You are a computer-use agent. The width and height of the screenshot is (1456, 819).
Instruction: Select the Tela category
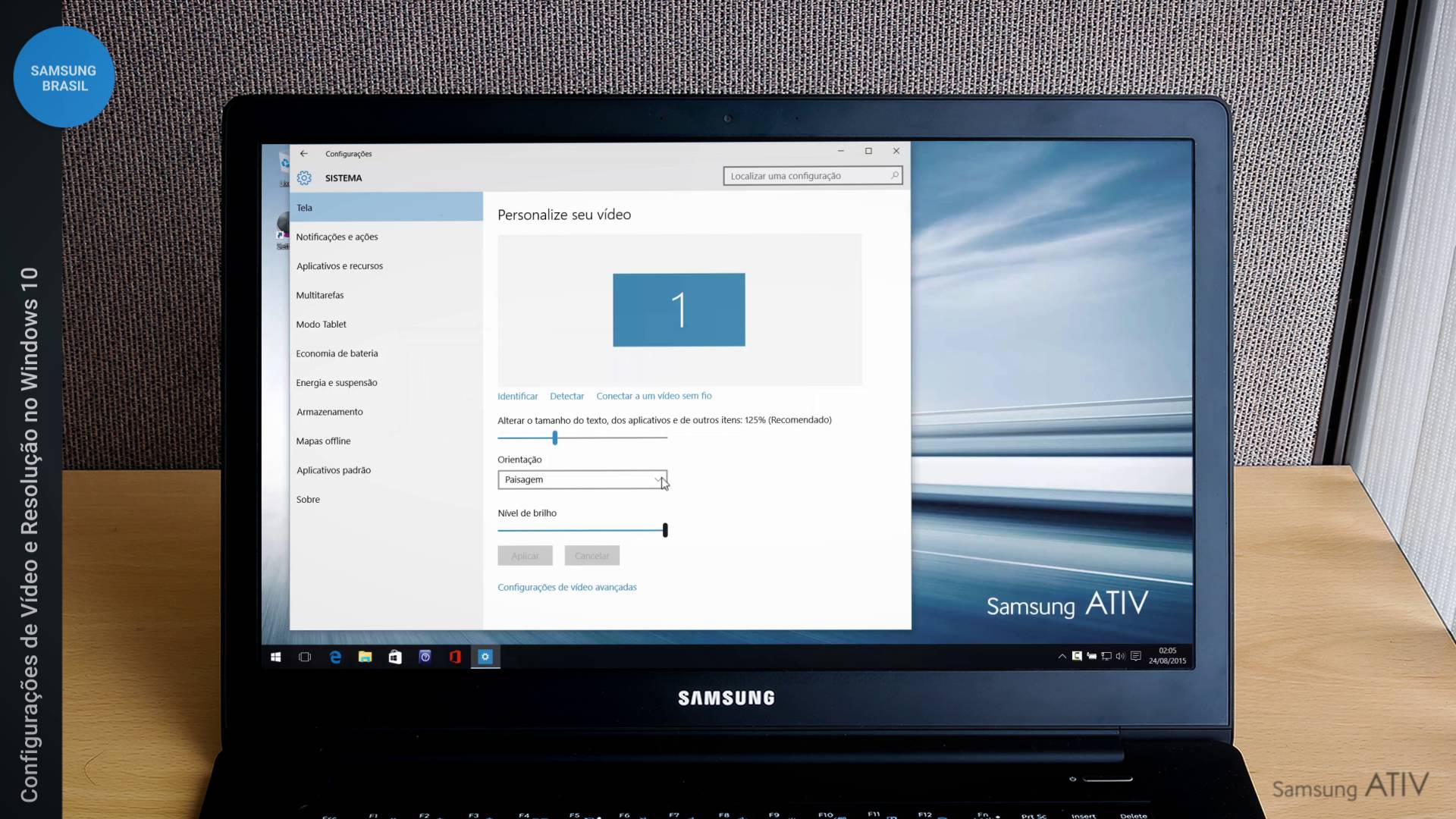[386, 207]
